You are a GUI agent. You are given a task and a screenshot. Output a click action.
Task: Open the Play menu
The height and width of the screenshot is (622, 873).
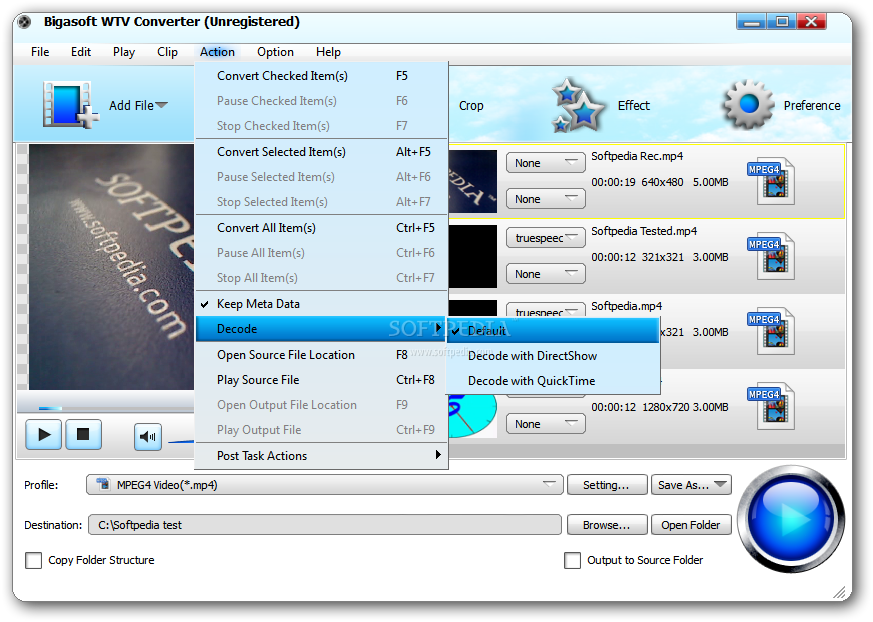point(124,52)
